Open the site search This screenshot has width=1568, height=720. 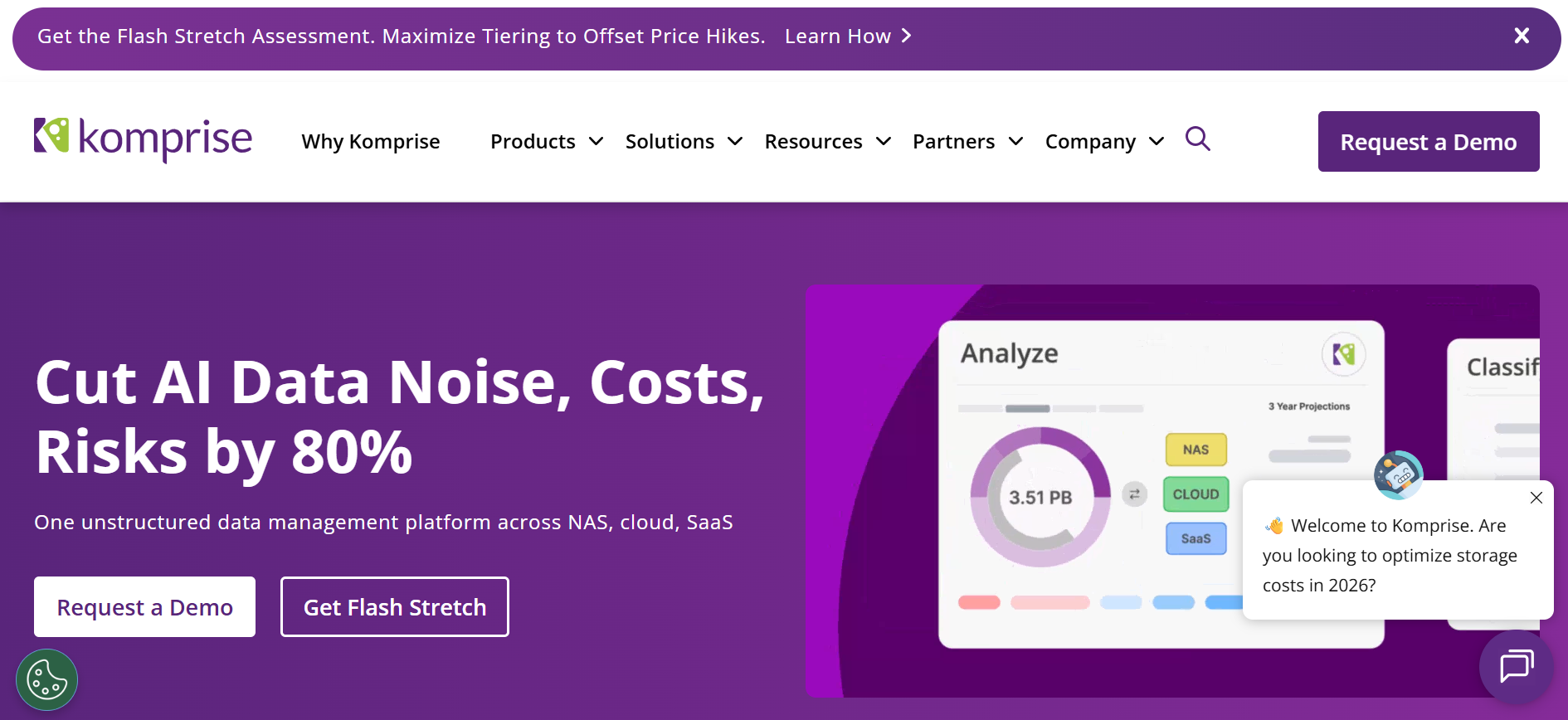tap(1197, 139)
